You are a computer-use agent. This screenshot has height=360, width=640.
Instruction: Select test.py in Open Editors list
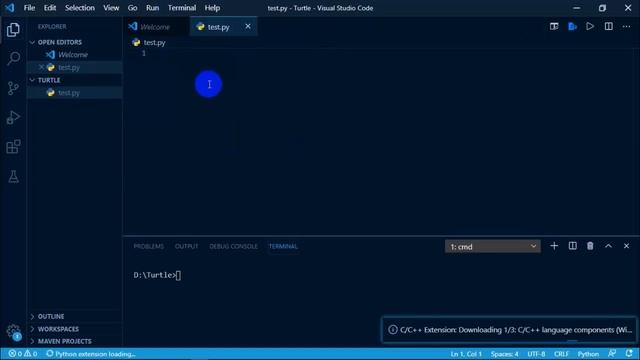pyautogui.click(x=74, y=67)
